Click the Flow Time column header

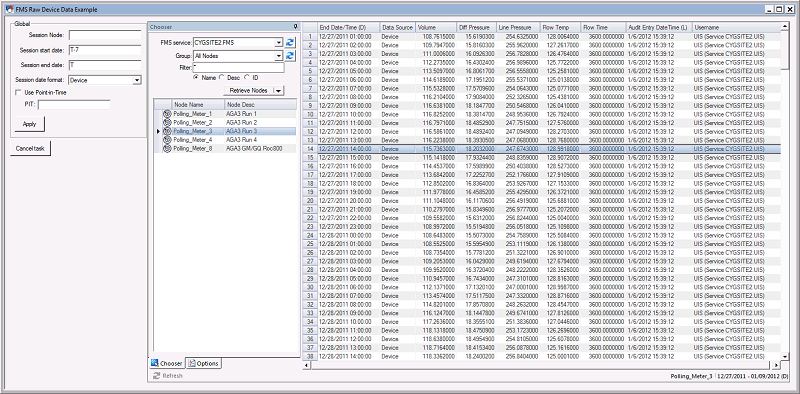604,27
